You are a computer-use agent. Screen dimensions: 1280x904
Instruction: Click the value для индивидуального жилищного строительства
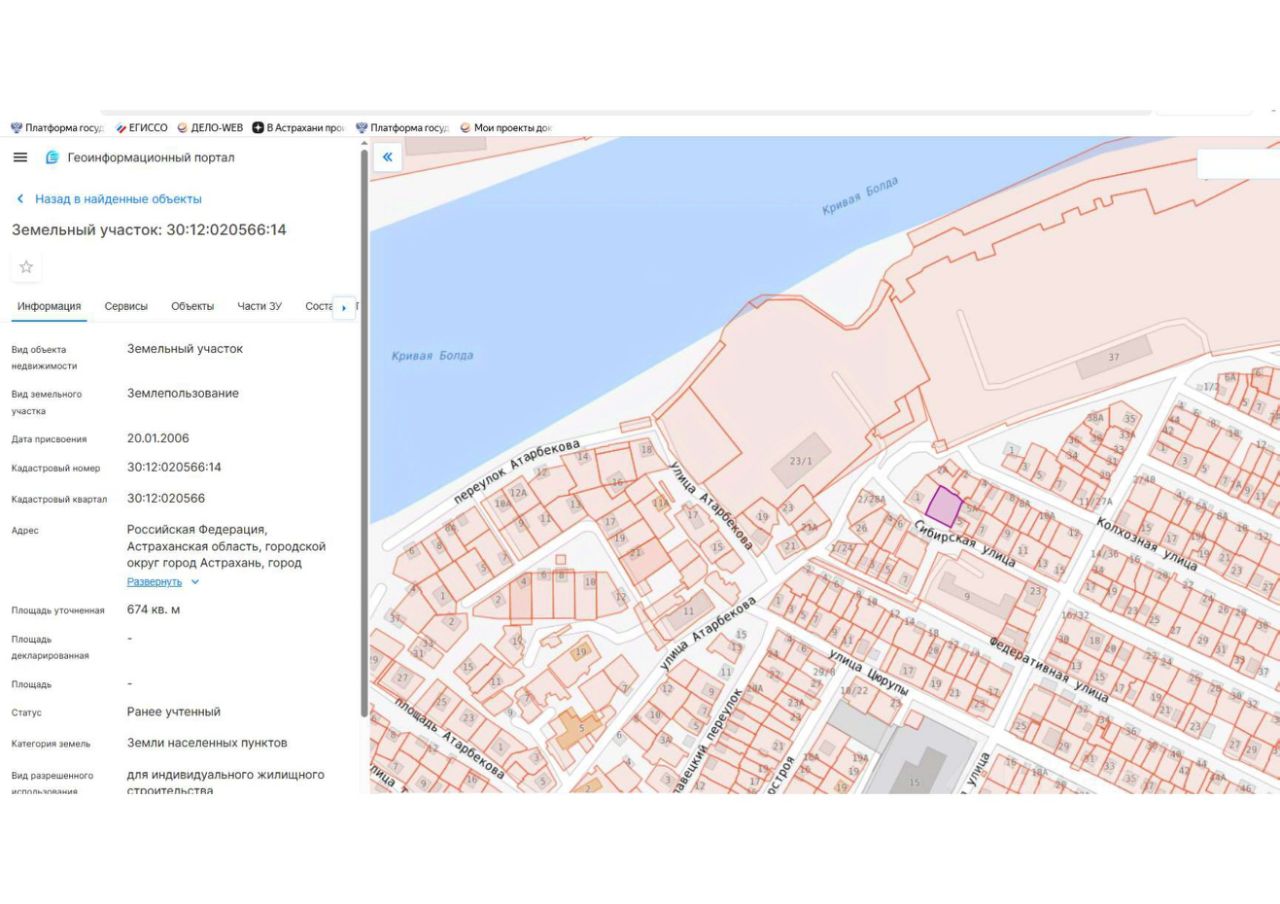tap(226, 782)
